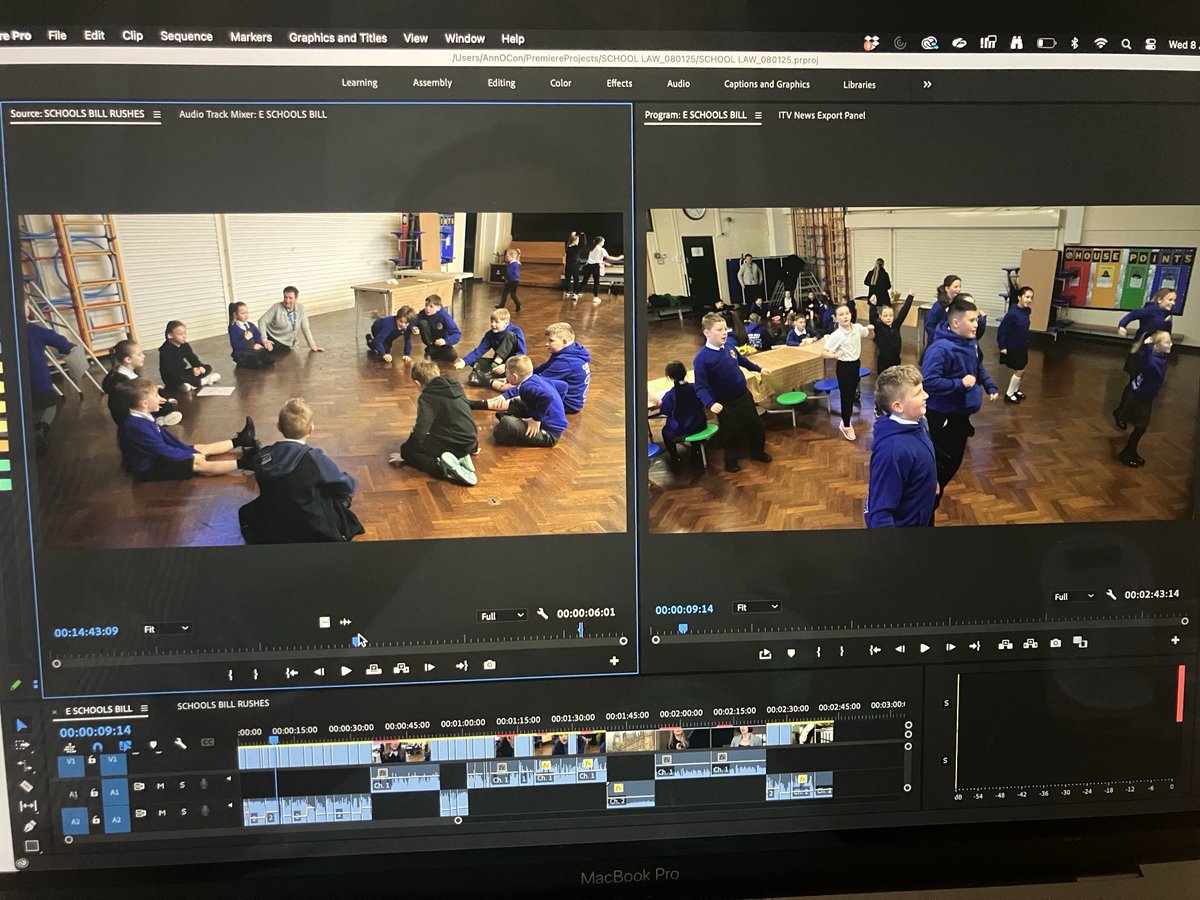Mute track A2
Image resolution: width=1200 pixels, height=900 pixels.
[162, 813]
